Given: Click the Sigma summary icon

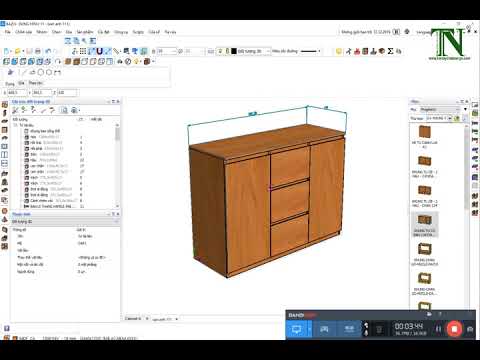Looking at the screenshot, I should (x=390, y=51).
